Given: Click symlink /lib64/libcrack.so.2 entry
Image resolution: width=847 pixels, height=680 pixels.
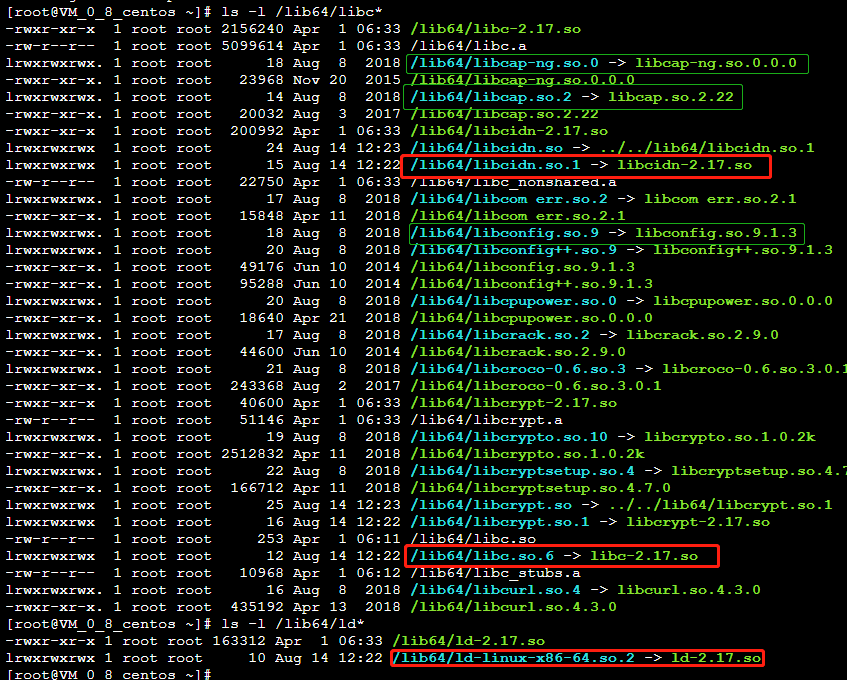Looking at the screenshot, I should (594, 335).
